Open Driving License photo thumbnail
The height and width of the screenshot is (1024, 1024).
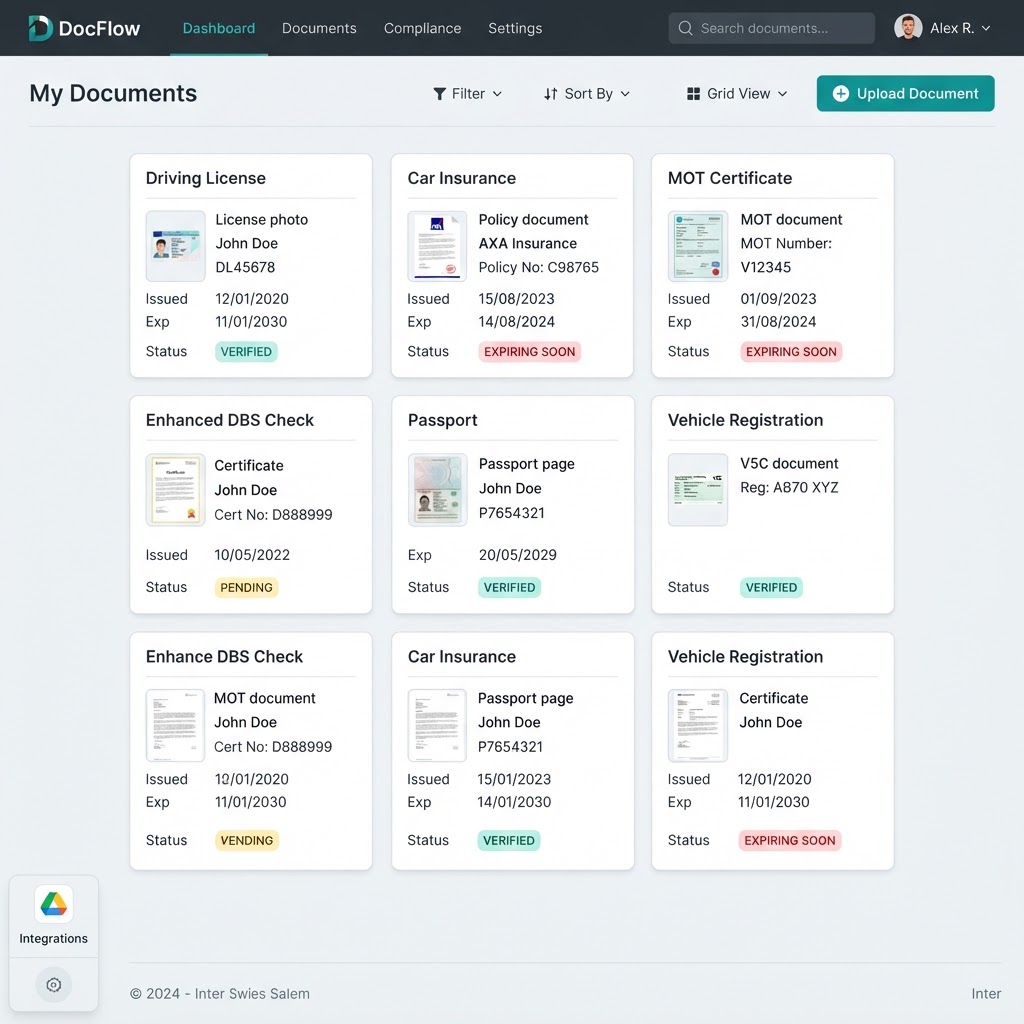tap(176, 246)
